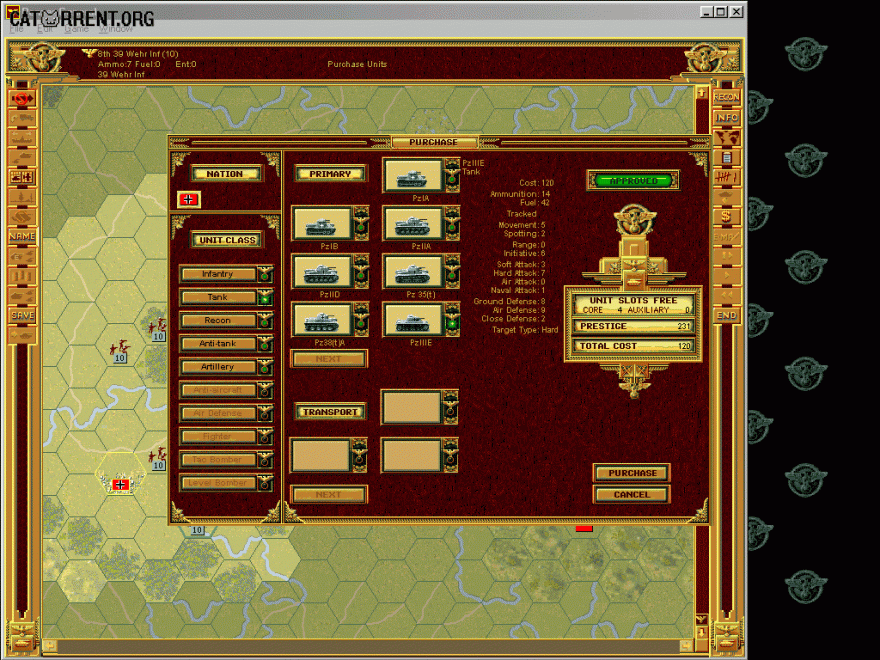The width and height of the screenshot is (880, 660).
Task: Click the officer cap medal icon in right sidebar
Action: click(726, 197)
